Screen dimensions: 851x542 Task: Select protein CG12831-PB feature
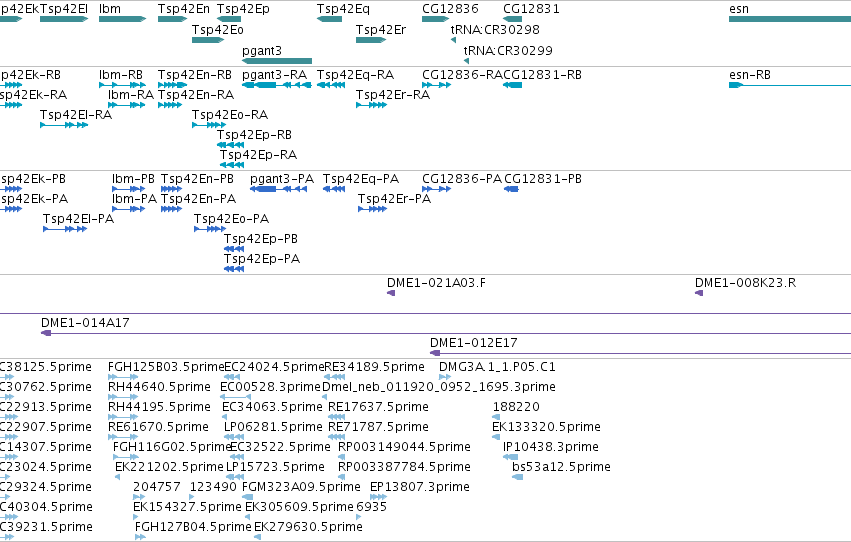pos(511,189)
